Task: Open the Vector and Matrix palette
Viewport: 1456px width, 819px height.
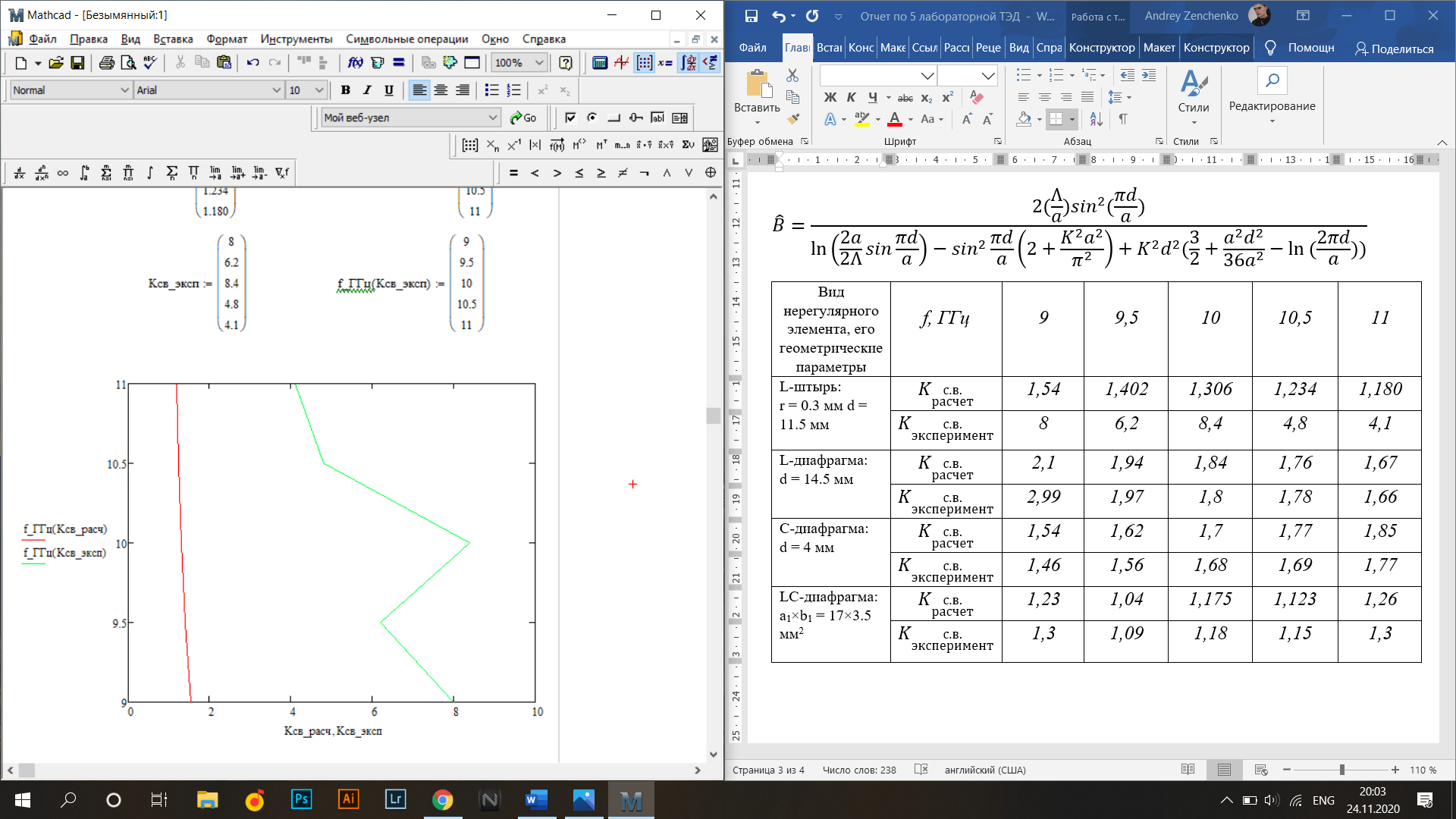Action: (x=644, y=63)
